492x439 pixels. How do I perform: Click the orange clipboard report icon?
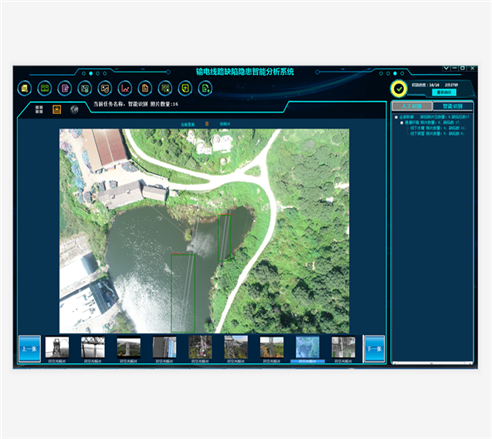tap(145, 88)
